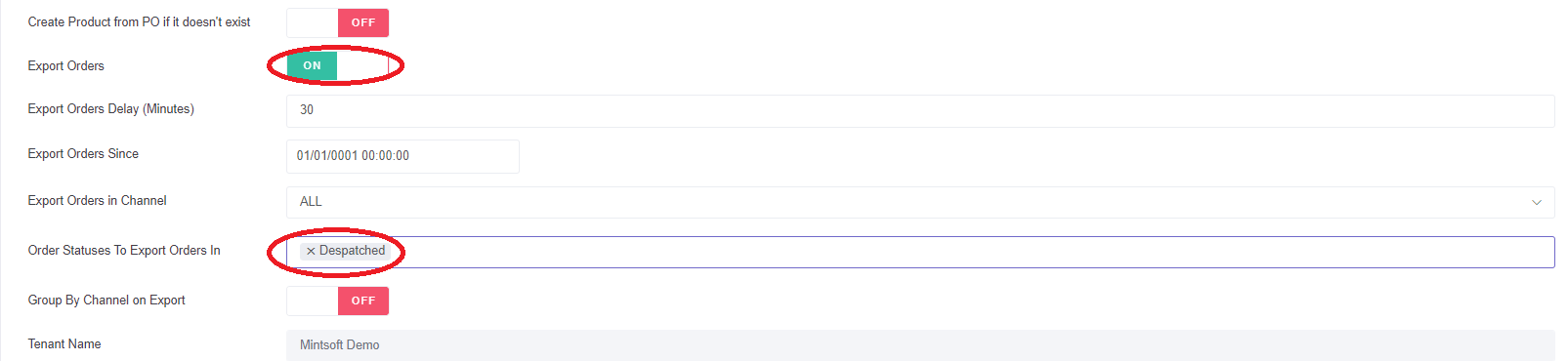
Task: Click the Export Orders Since date field
Action: point(403,156)
